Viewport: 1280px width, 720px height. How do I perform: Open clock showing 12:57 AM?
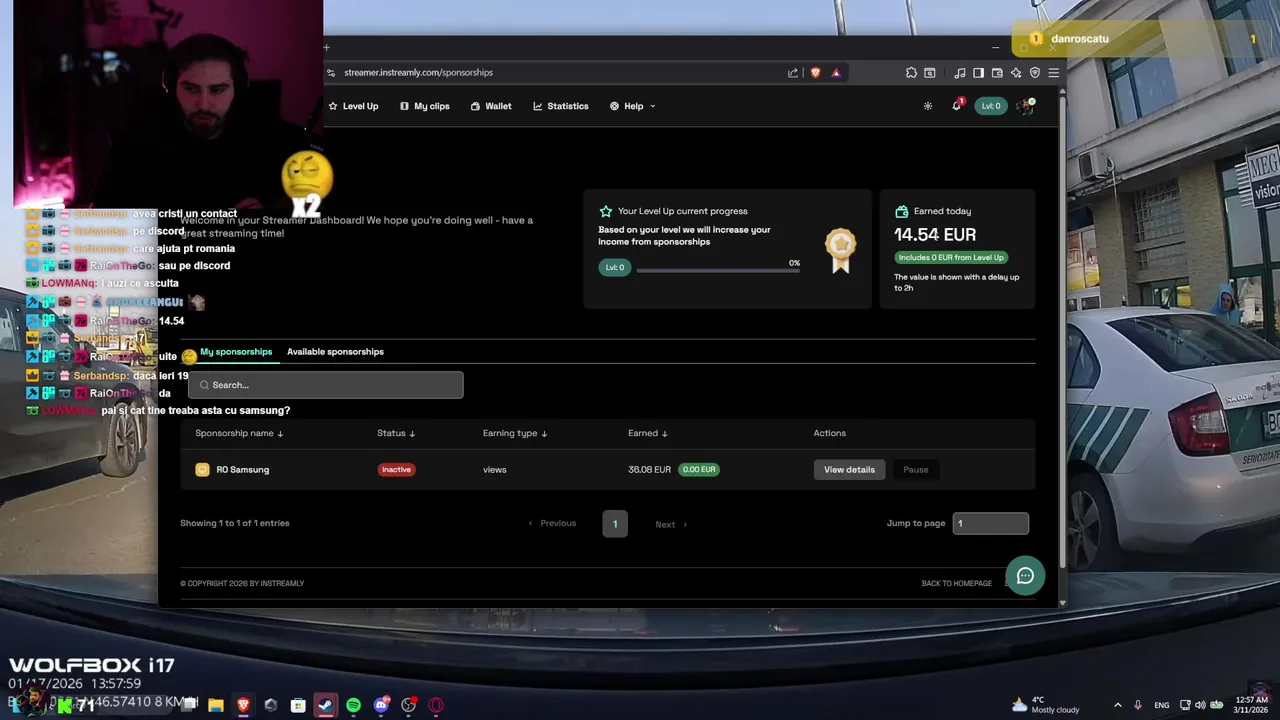tap(1250, 705)
